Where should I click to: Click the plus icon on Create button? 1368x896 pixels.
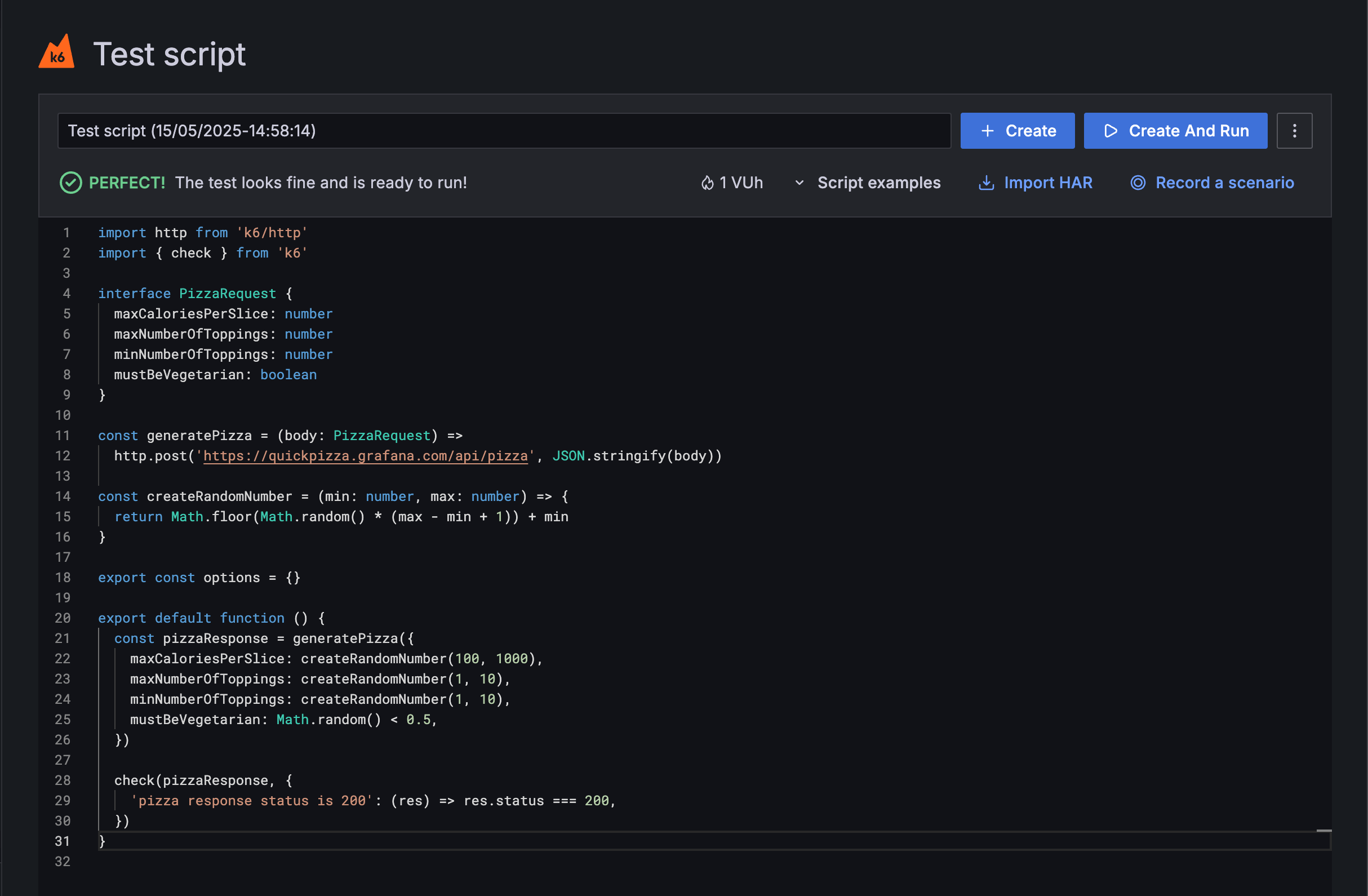click(987, 131)
